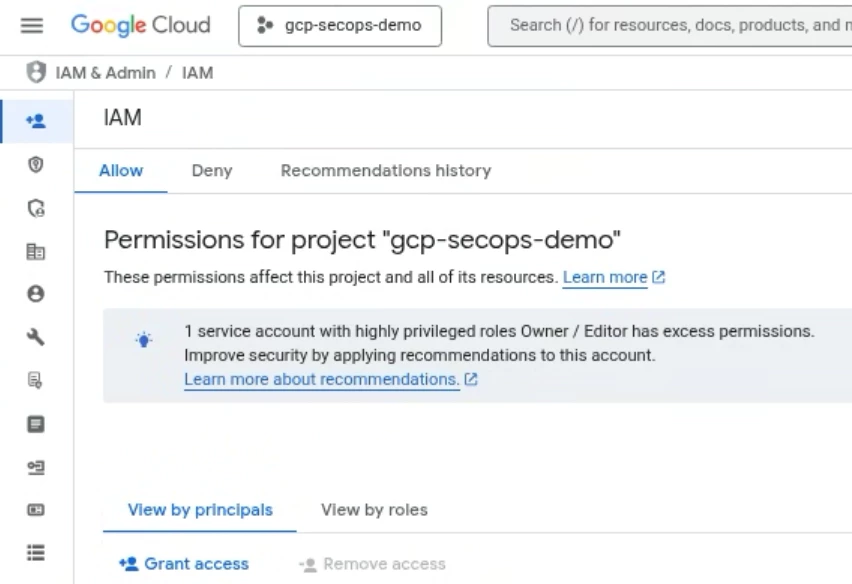Click the dark document icon in sidebar

coord(36,423)
